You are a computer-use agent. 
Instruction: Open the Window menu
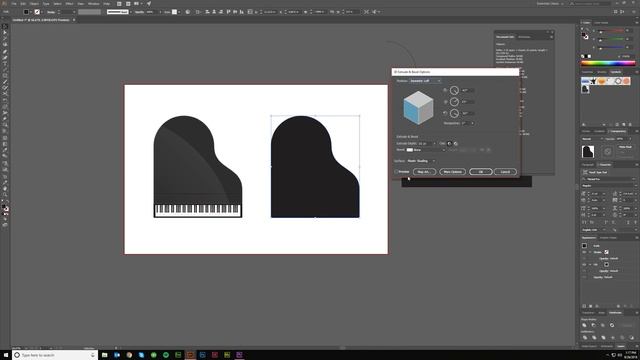pyautogui.click(x=93, y=4)
